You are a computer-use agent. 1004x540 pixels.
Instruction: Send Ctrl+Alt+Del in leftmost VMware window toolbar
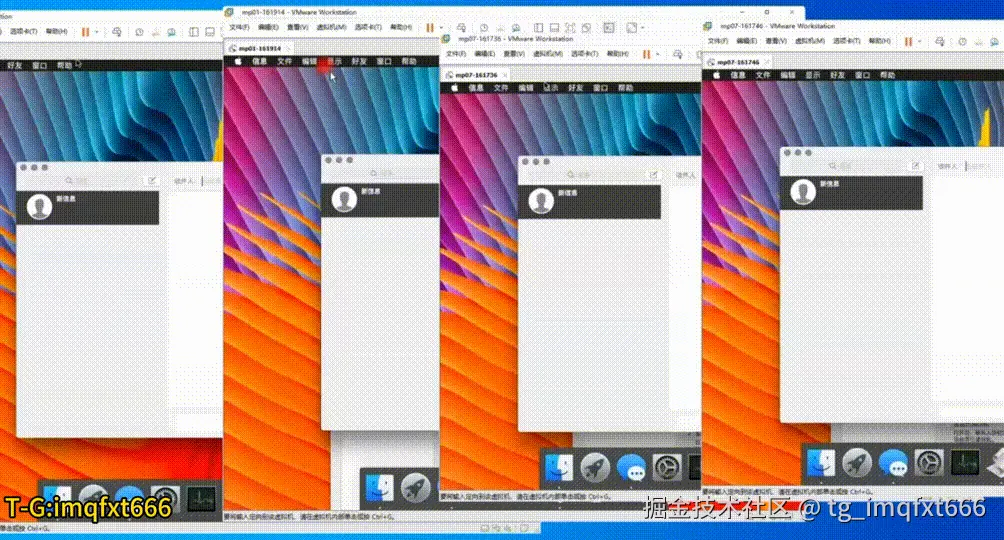117,31
